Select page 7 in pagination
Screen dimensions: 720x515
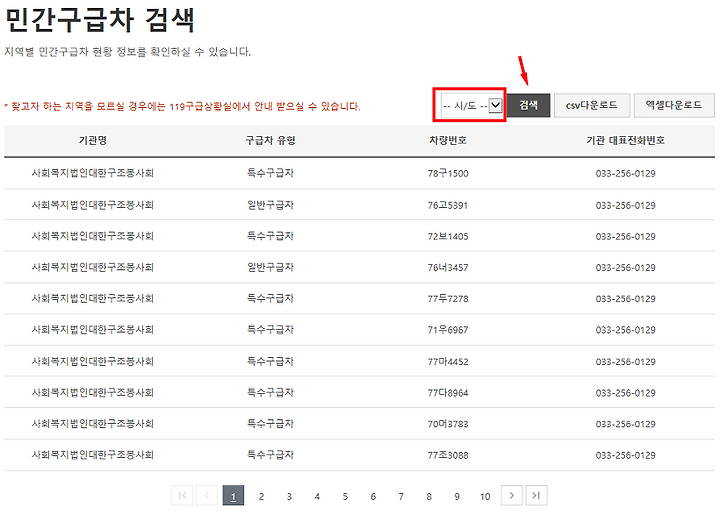[401, 496]
